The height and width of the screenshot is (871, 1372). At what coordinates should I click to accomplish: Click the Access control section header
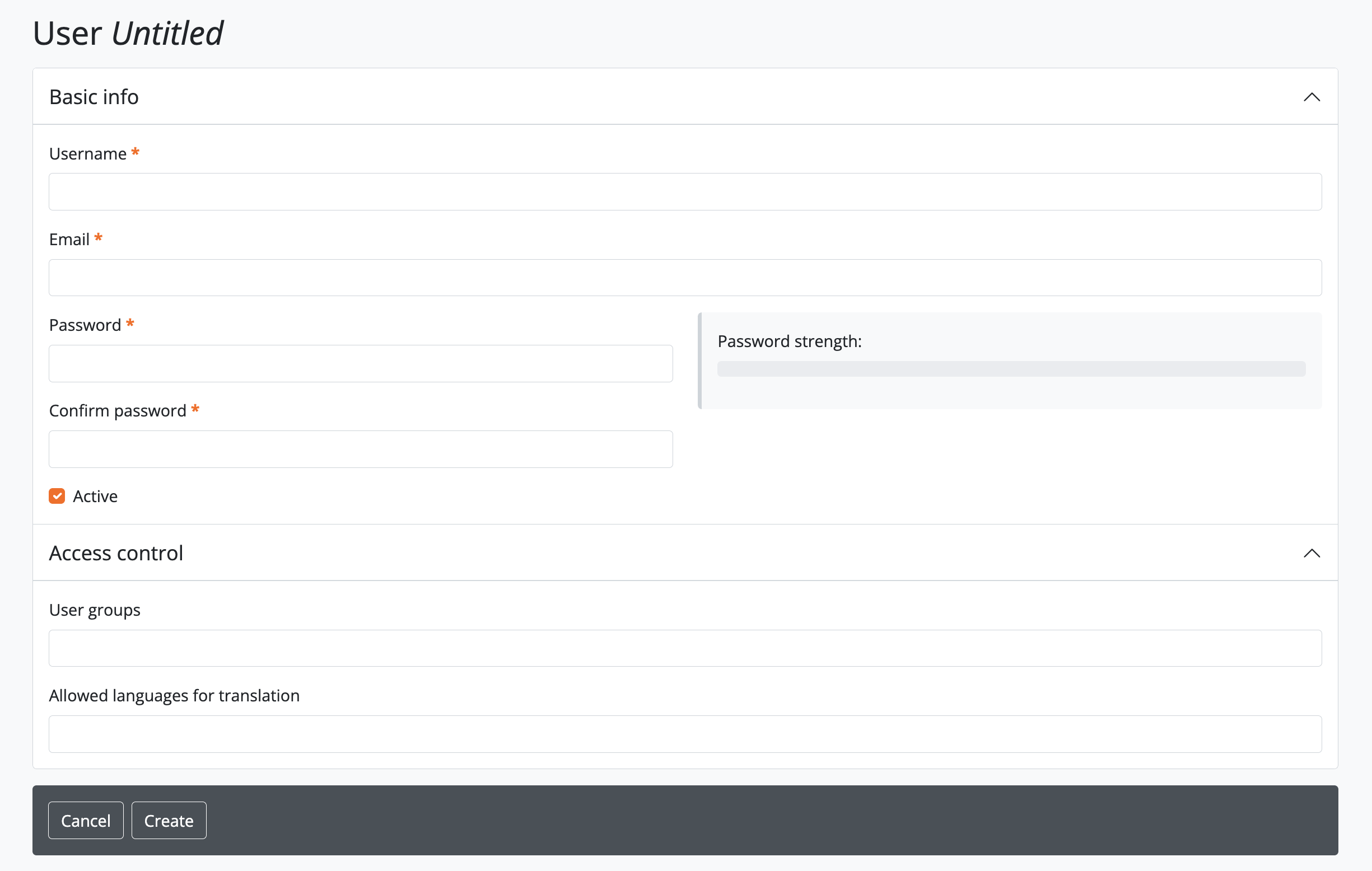[116, 552]
